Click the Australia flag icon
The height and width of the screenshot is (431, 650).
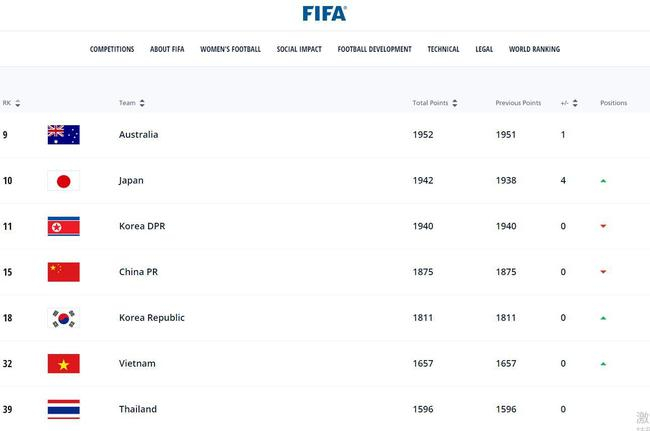tap(63, 135)
